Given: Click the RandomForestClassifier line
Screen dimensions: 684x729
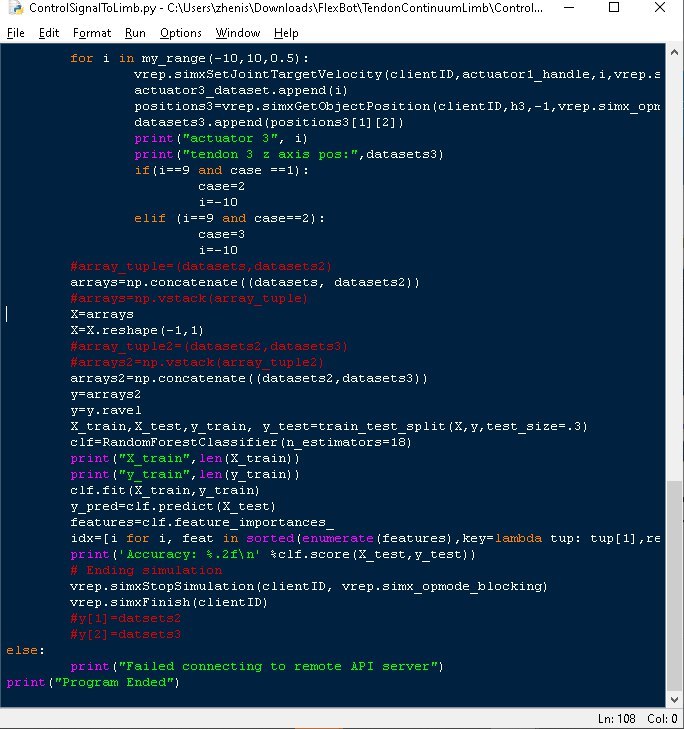Looking at the screenshot, I should [241, 442].
